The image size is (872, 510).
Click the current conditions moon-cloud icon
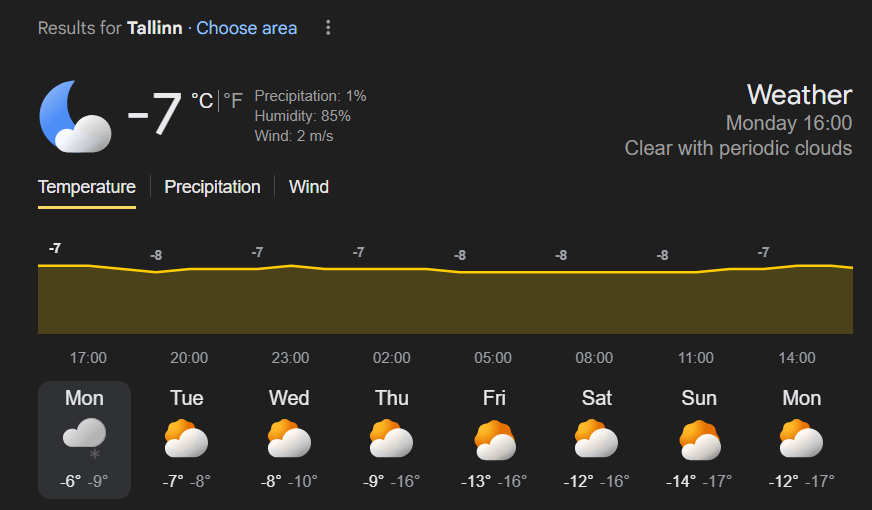[x=75, y=116]
